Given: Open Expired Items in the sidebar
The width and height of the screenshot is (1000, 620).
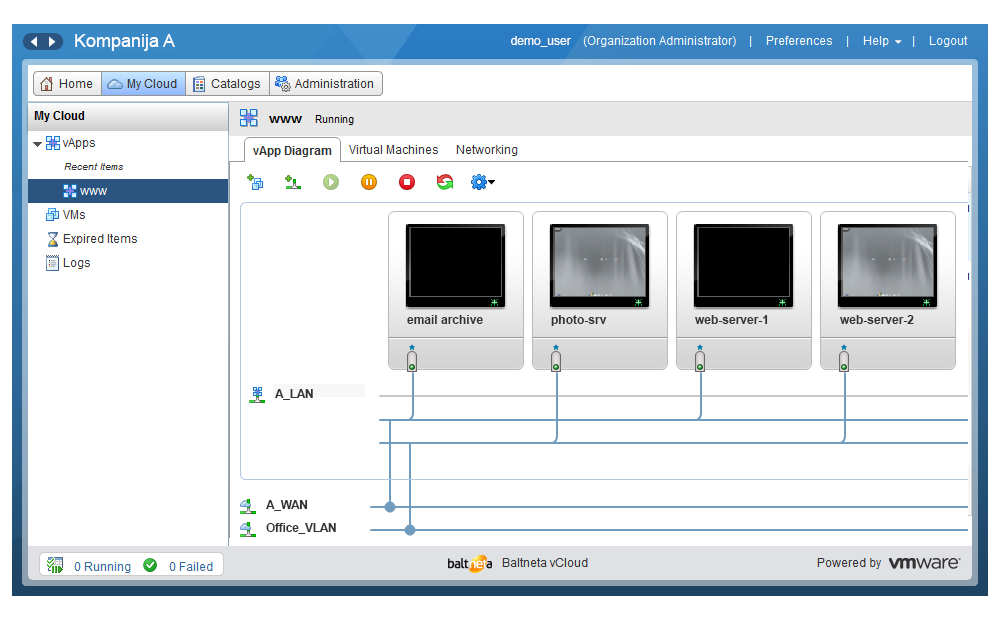Looking at the screenshot, I should click(99, 239).
